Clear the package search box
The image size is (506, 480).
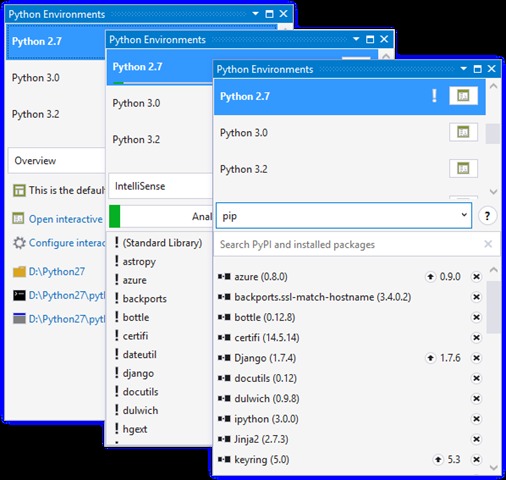pyautogui.click(x=488, y=244)
